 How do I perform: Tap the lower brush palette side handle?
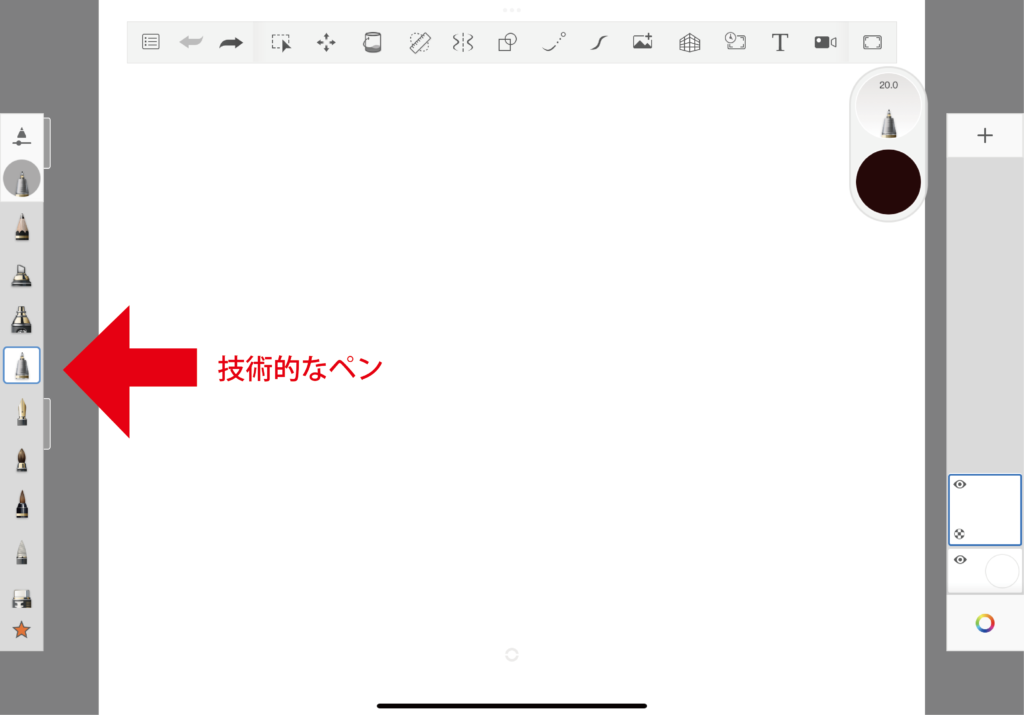point(47,424)
